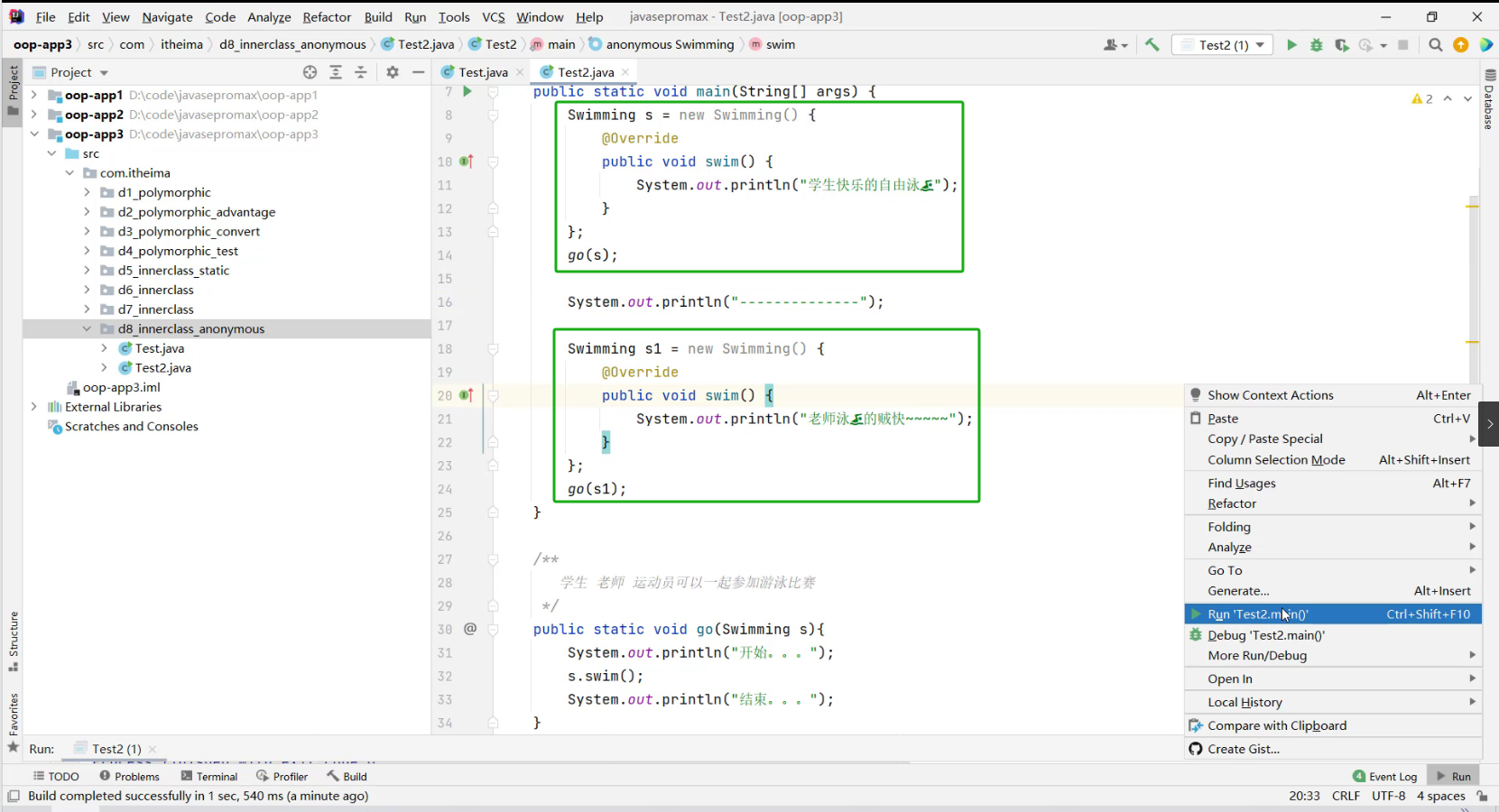Screen dimensions: 1499x812
Task: Build the project with the hammer icon
Action: (1152, 44)
